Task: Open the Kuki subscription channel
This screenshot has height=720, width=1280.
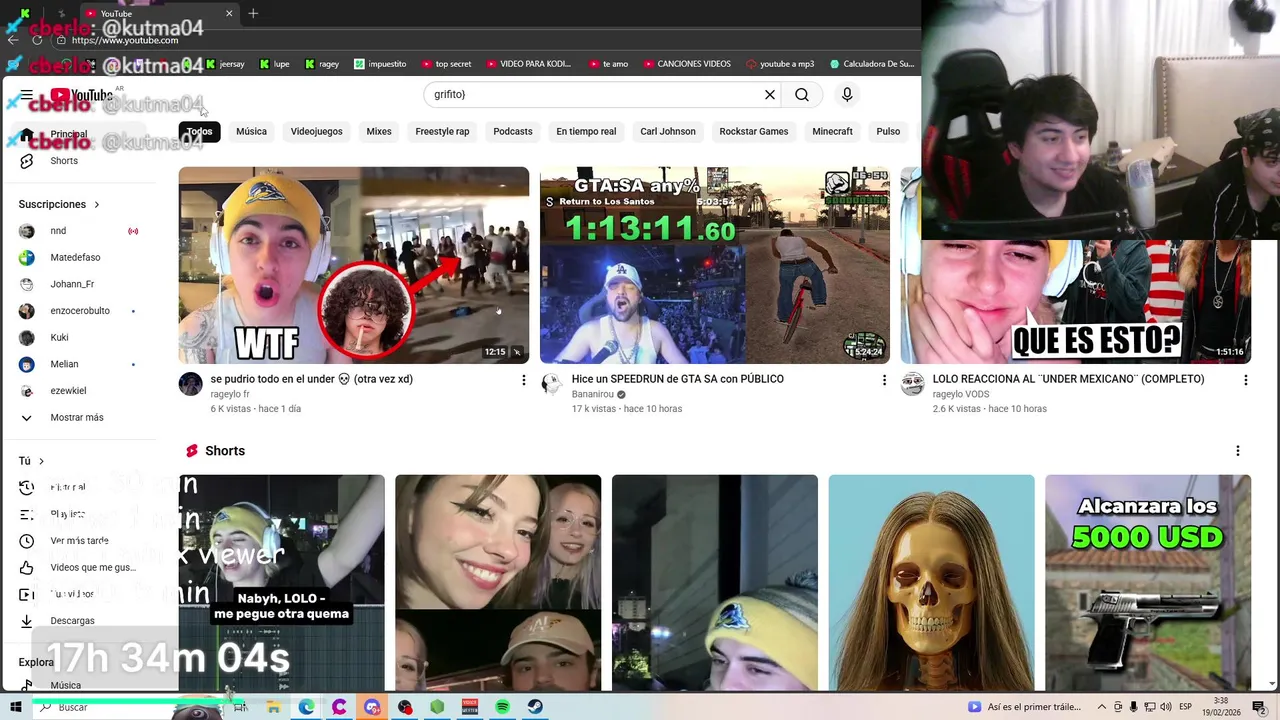Action: click(x=80, y=337)
